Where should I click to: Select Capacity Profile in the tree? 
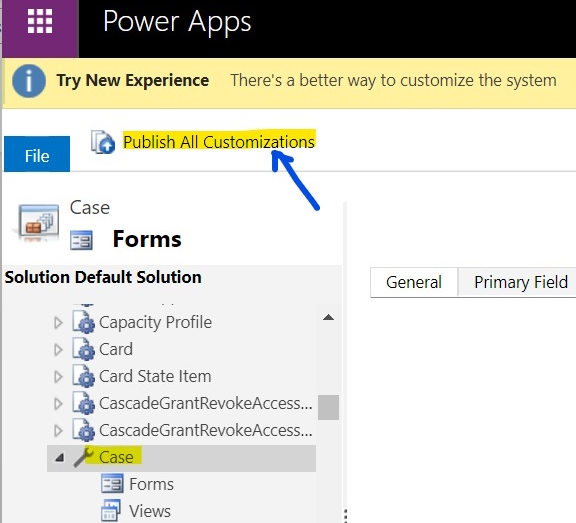pyautogui.click(x=155, y=322)
